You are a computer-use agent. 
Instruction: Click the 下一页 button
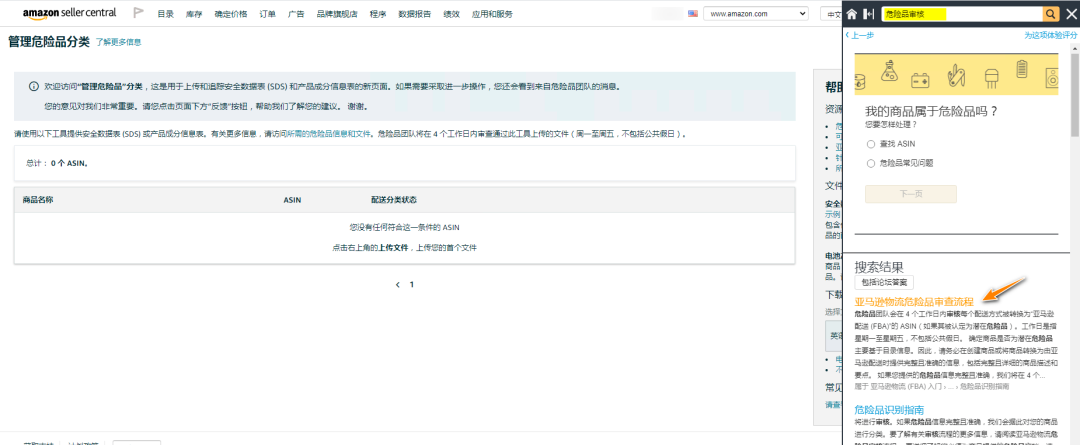click(x=911, y=194)
